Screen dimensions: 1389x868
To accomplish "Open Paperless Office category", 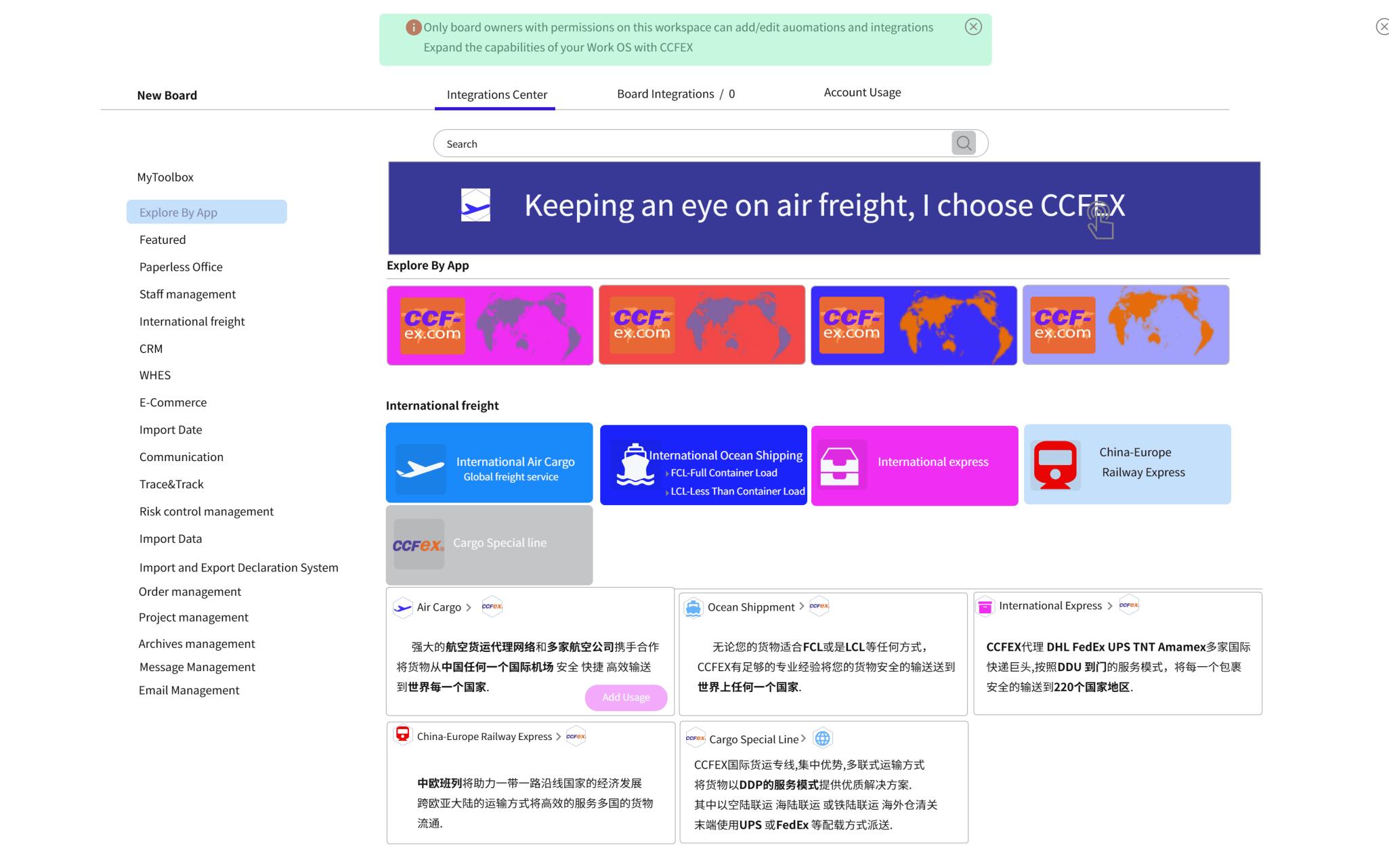I will (181, 267).
